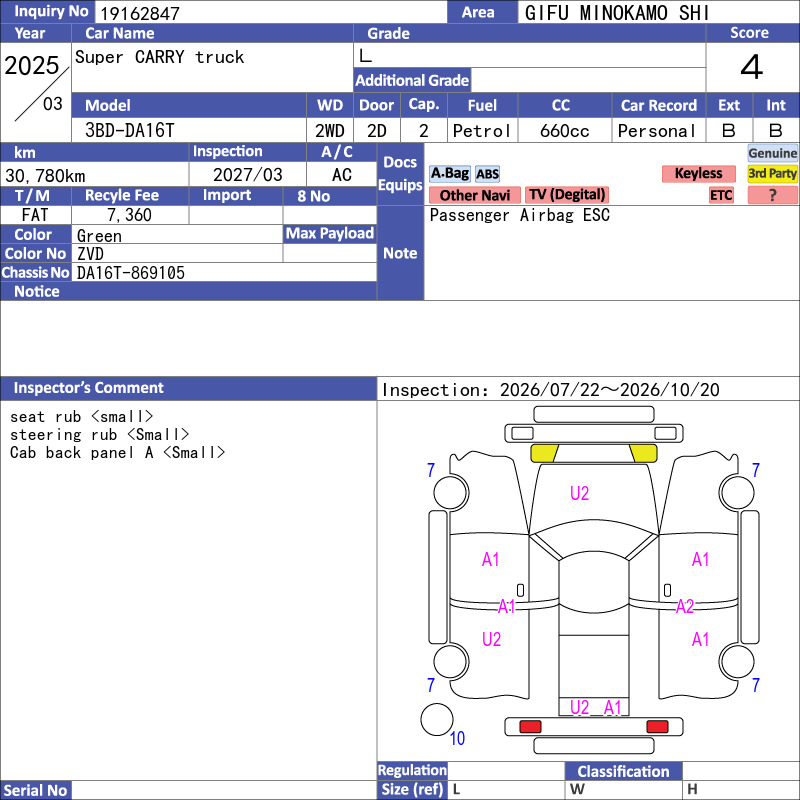Click the spare tire circle marked 10
This screenshot has width=800, height=800.
(437, 719)
